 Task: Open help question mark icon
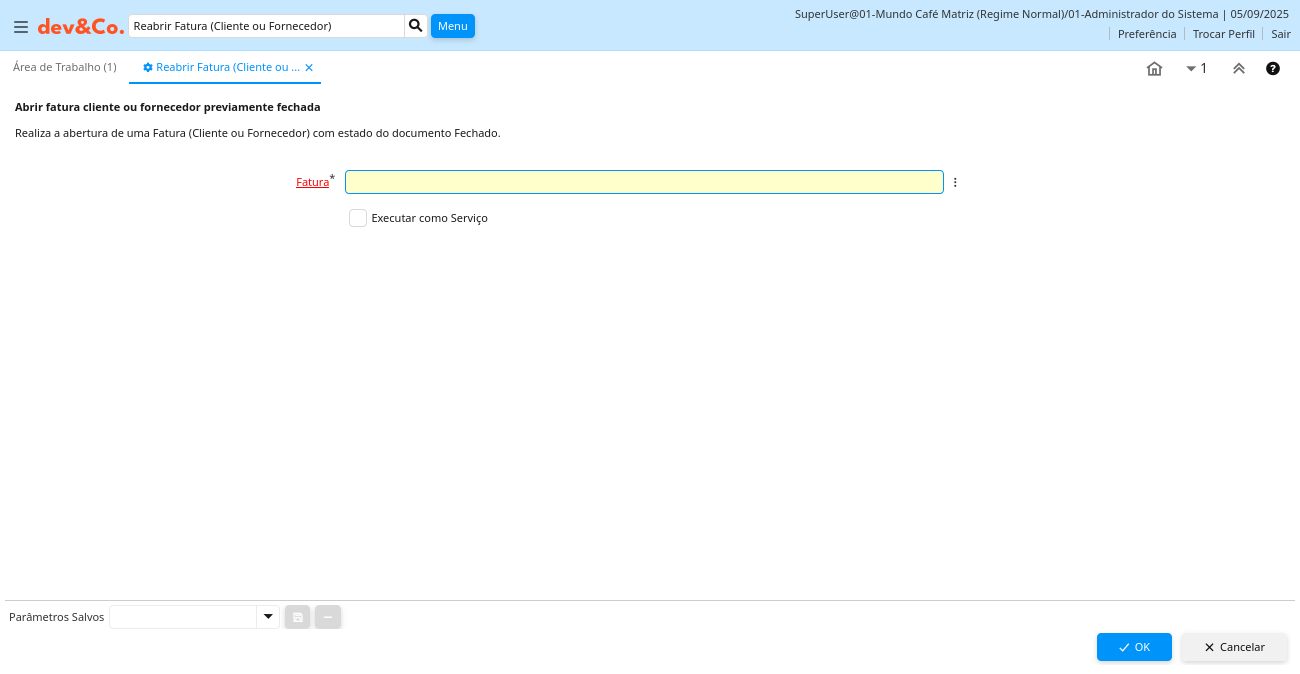(1273, 69)
